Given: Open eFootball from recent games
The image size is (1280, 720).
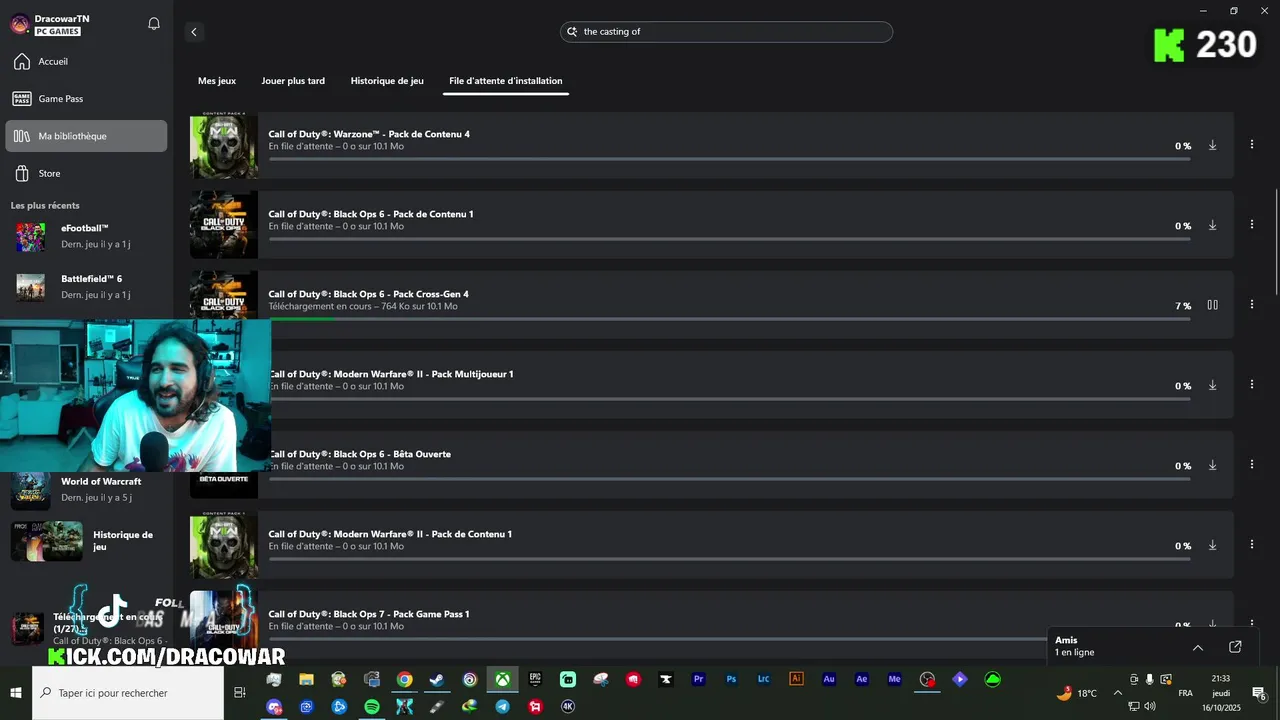Looking at the screenshot, I should tap(86, 236).
